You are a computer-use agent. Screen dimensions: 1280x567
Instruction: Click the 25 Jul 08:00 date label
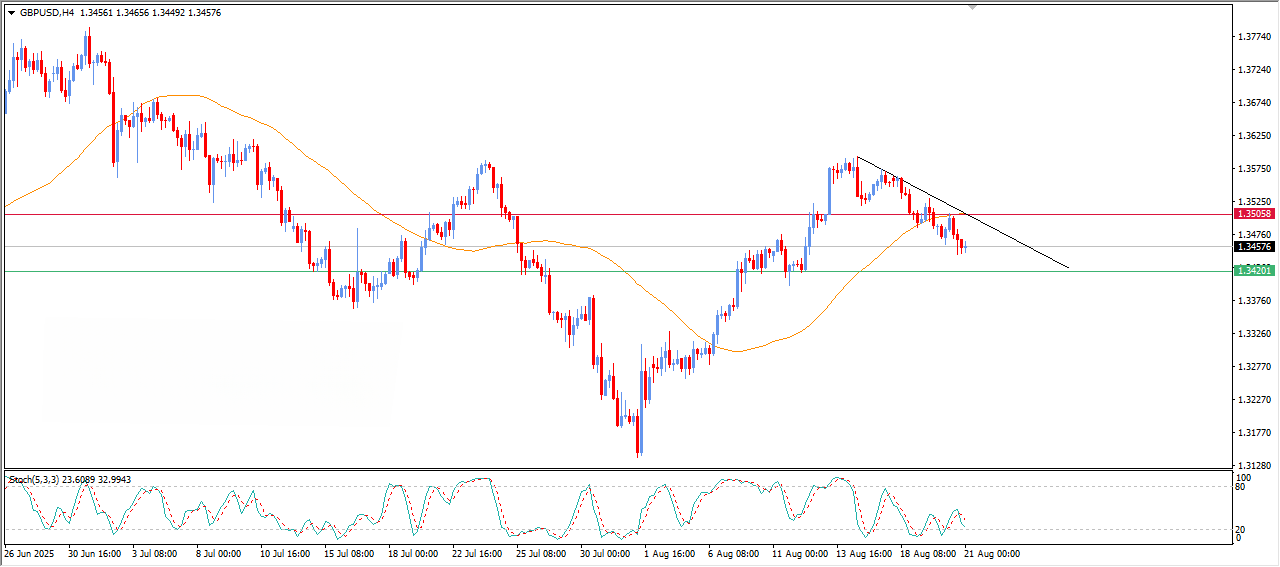(x=542, y=553)
